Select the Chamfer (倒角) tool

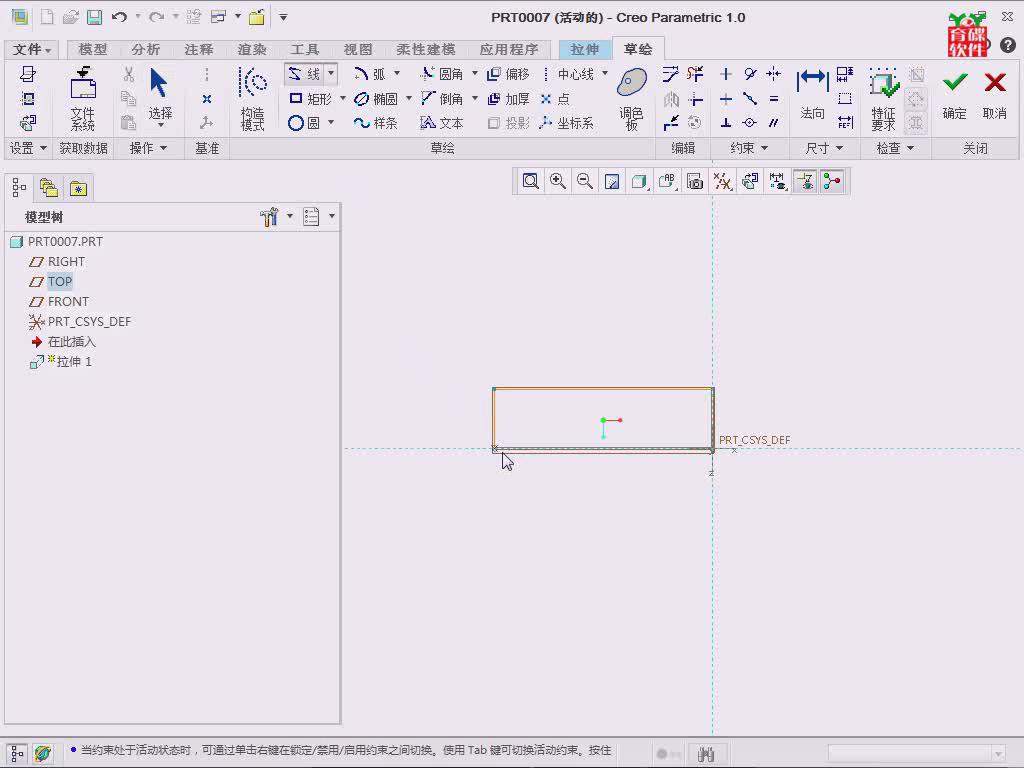(442, 99)
